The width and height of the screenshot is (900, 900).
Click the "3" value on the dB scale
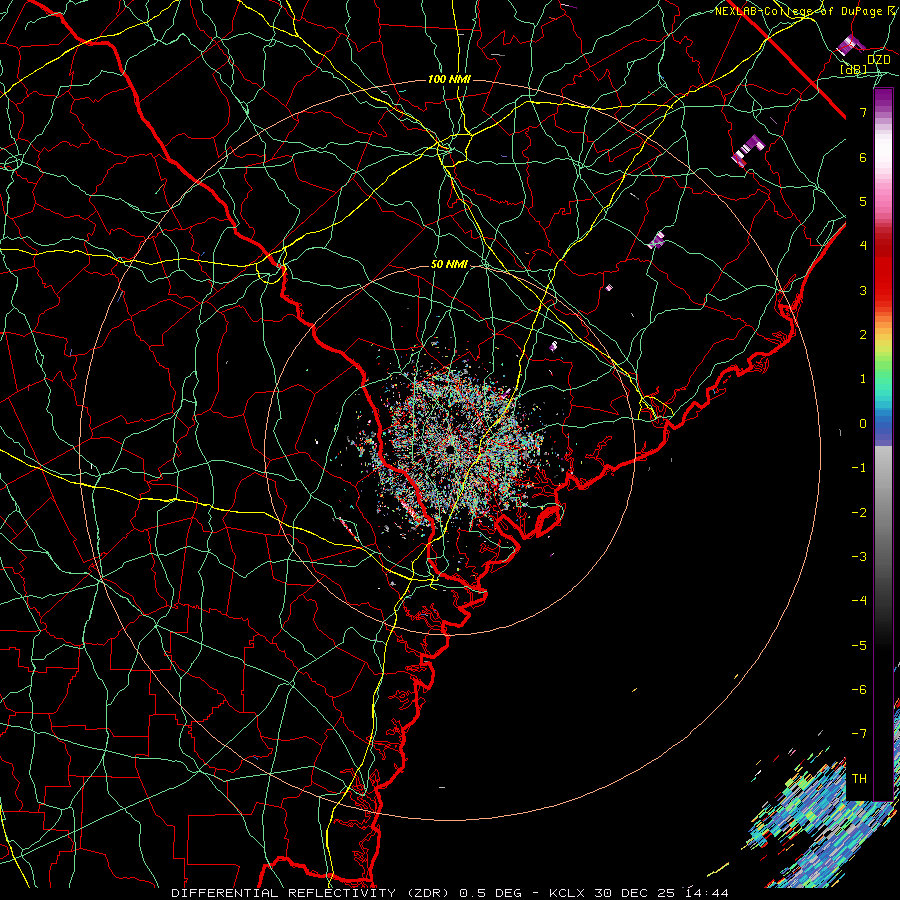pyautogui.click(x=863, y=290)
